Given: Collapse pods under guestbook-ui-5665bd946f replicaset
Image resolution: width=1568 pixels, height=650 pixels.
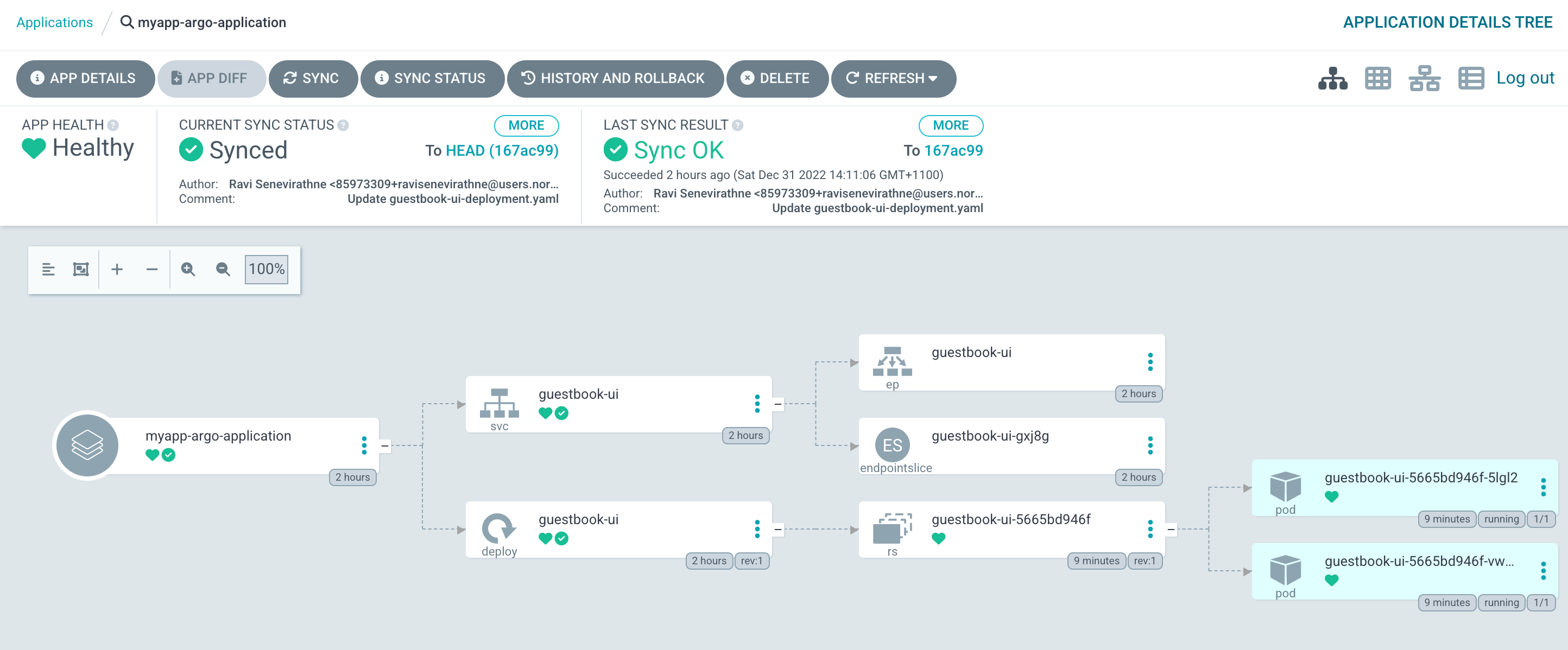Looking at the screenshot, I should click(1171, 529).
